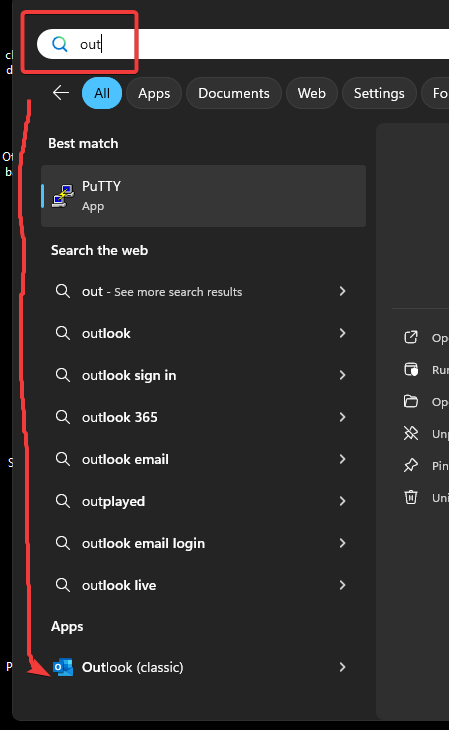Click the Uninstall trash can icon
This screenshot has width=449, height=730.
pos(411,497)
